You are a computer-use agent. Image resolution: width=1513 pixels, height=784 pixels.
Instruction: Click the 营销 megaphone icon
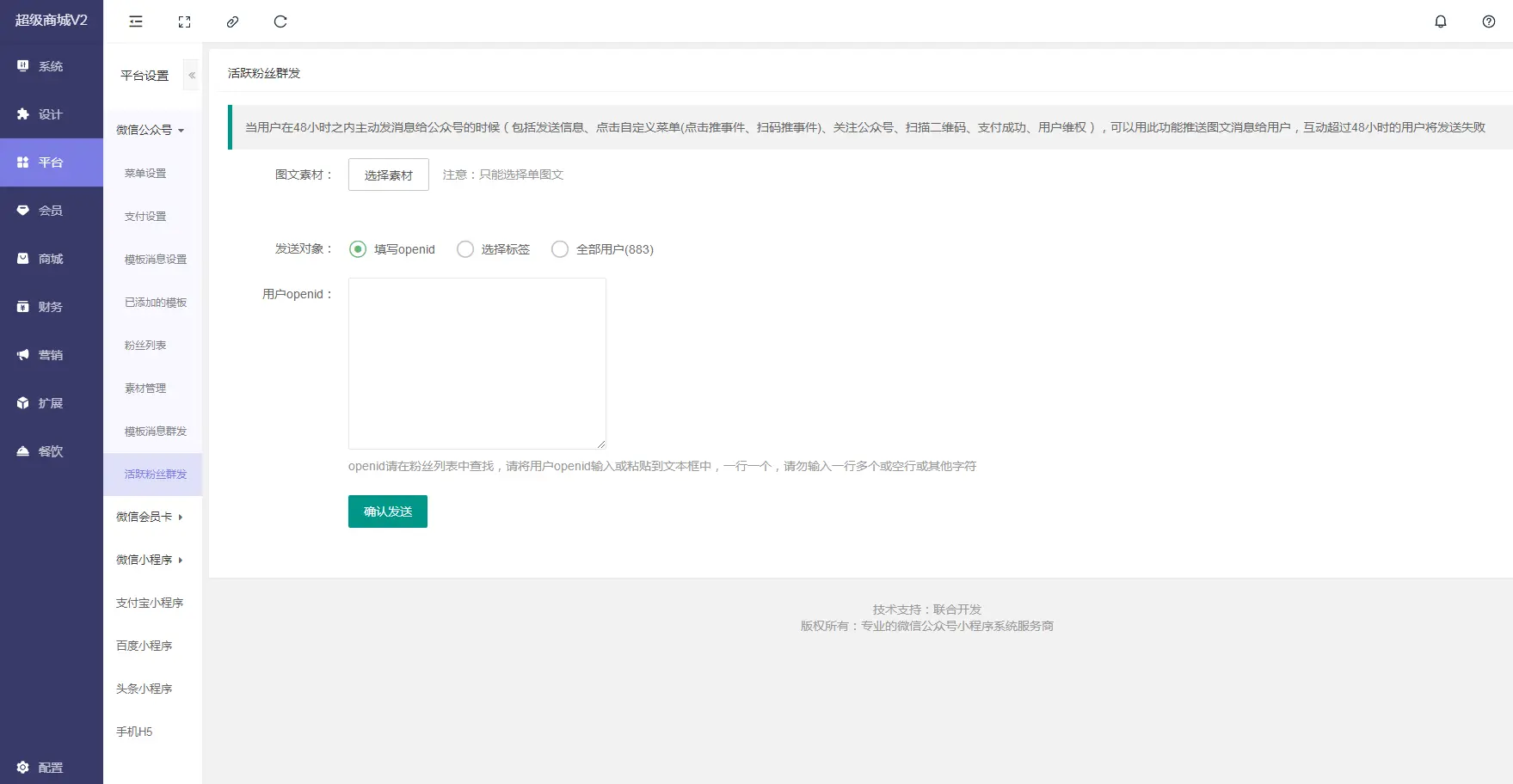pyautogui.click(x=23, y=355)
